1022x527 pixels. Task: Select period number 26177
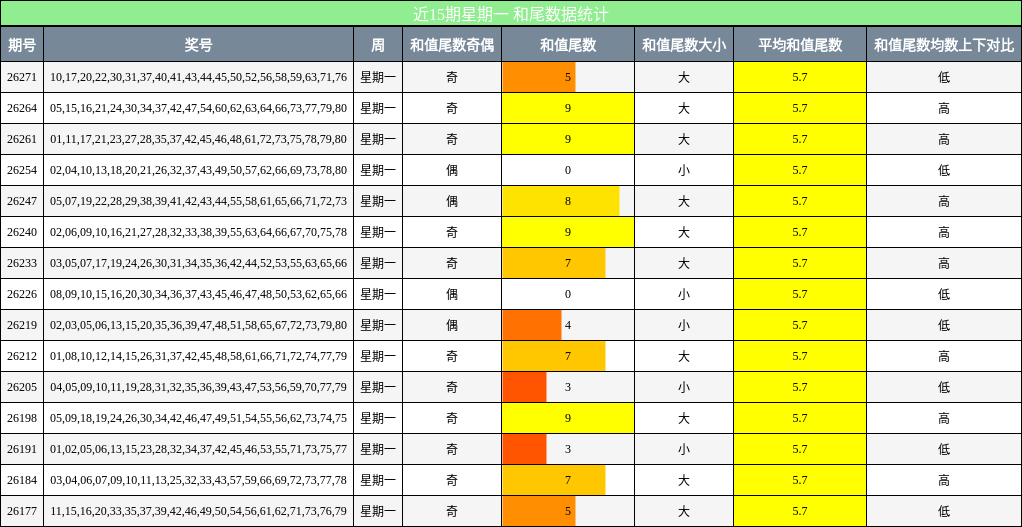(x=22, y=511)
